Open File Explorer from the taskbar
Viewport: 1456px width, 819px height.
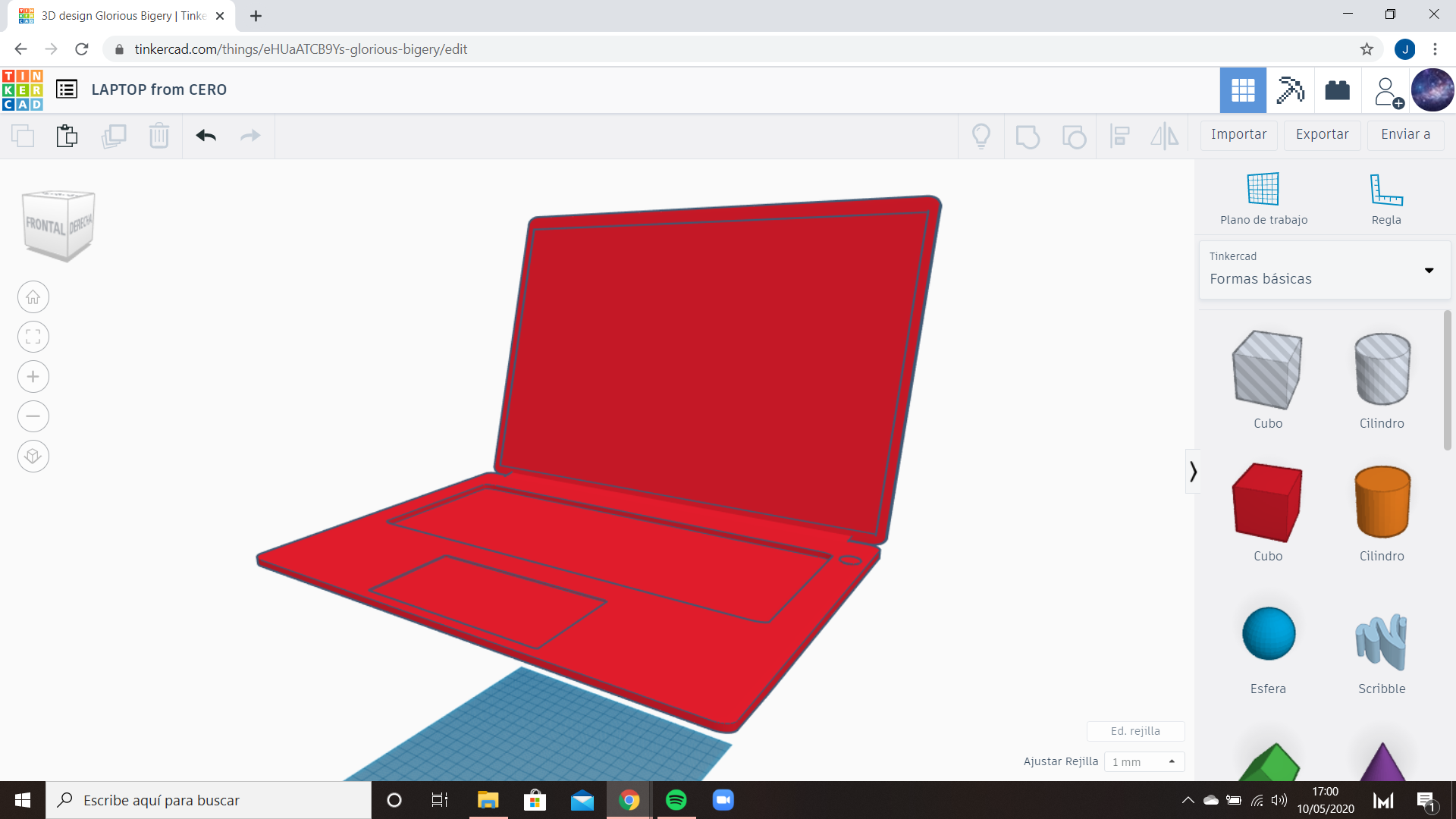tap(488, 800)
